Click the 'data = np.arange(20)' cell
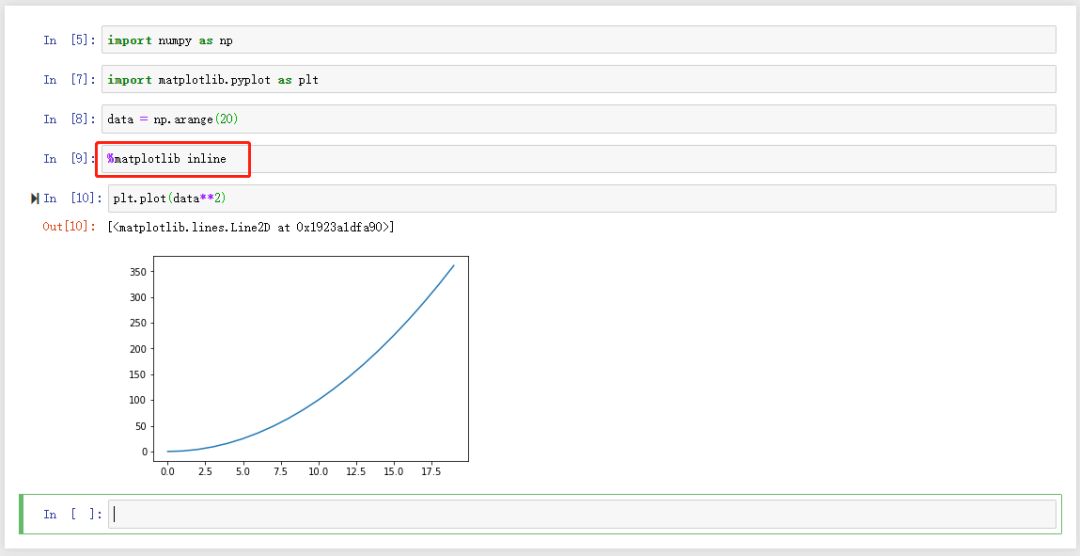Screen dimensions: 1080x556 578,119
